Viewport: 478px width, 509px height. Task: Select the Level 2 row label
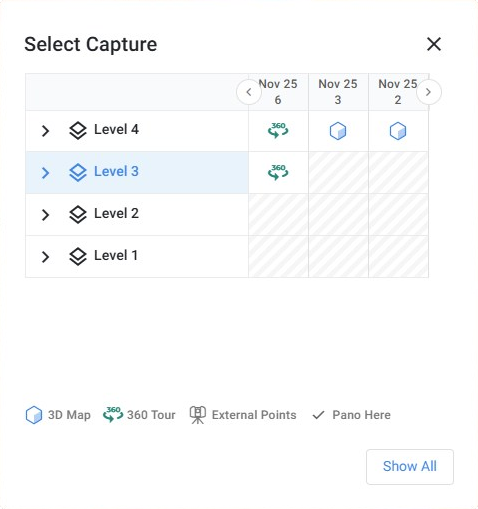click(116, 214)
